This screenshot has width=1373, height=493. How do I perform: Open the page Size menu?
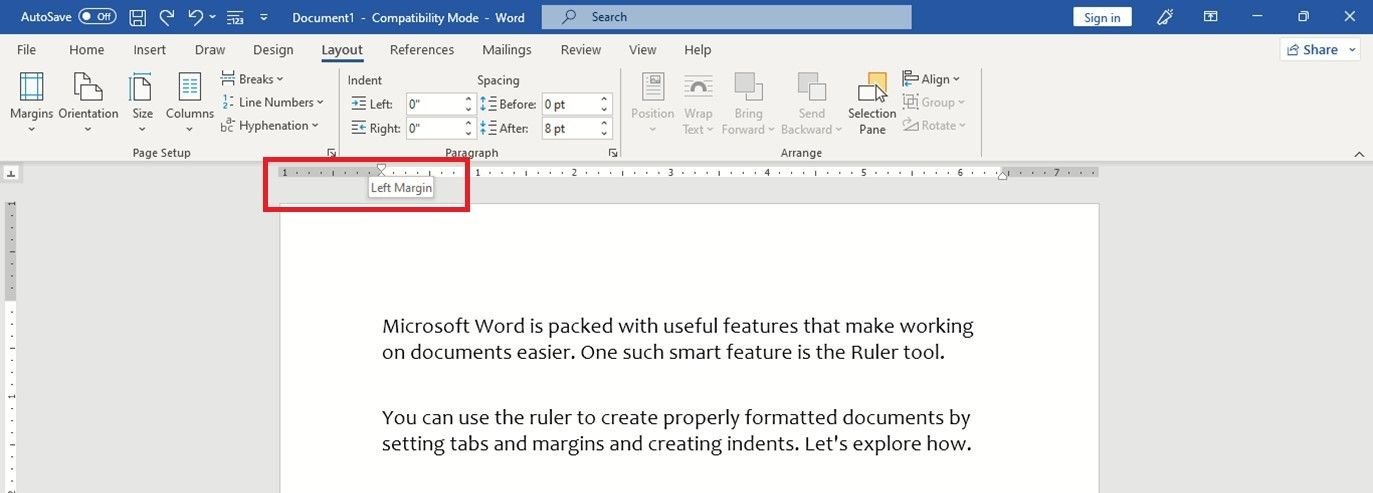[143, 102]
